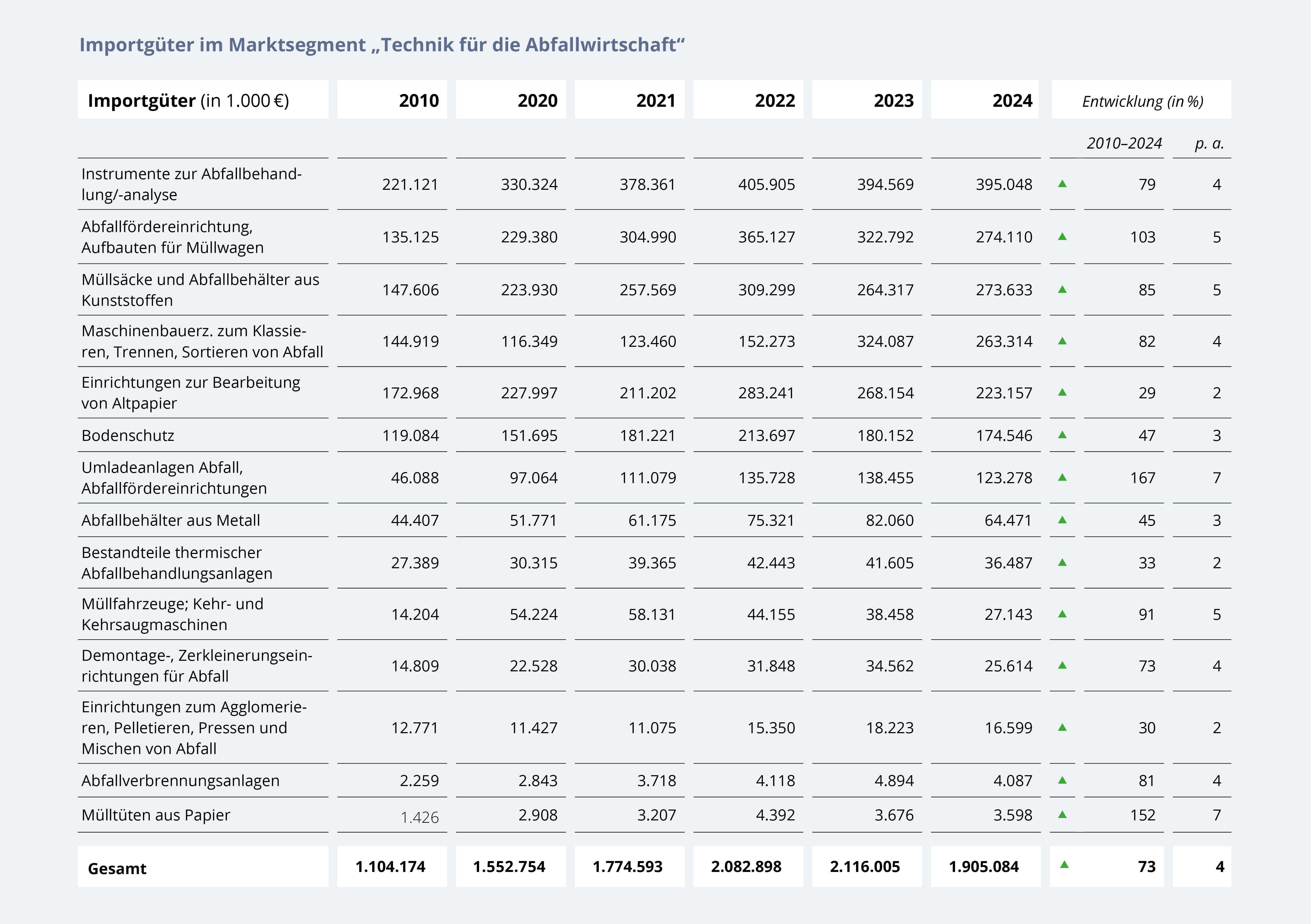Click green arrow in Abfallverbrennungsanlagen row
Image resolution: width=1311 pixels, height=924 pixels.
pos(1062,781)
